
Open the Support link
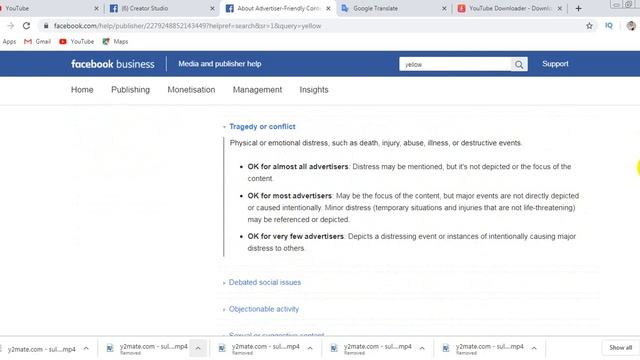pyautogui.click(x=555, y=64)
